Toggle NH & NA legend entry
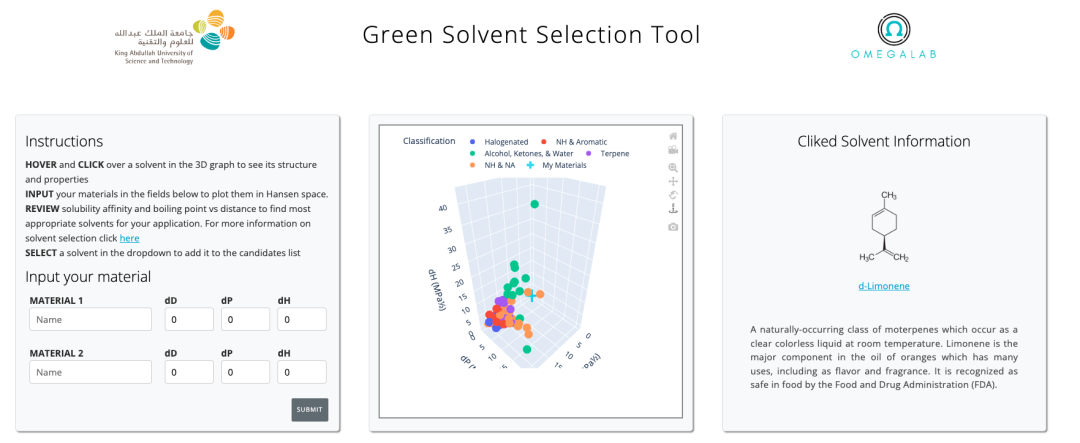Viewport: 1080px width, 443px height. [494, 165]
